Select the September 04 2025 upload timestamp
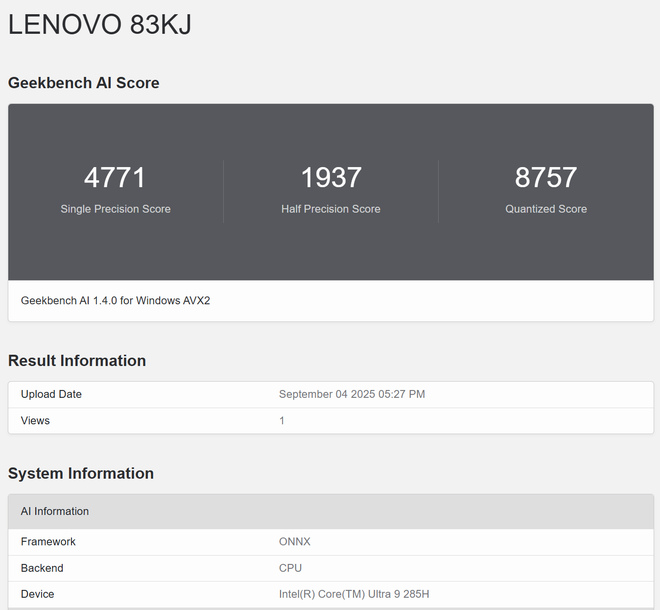The image size is (660, 610). point(352,394)
